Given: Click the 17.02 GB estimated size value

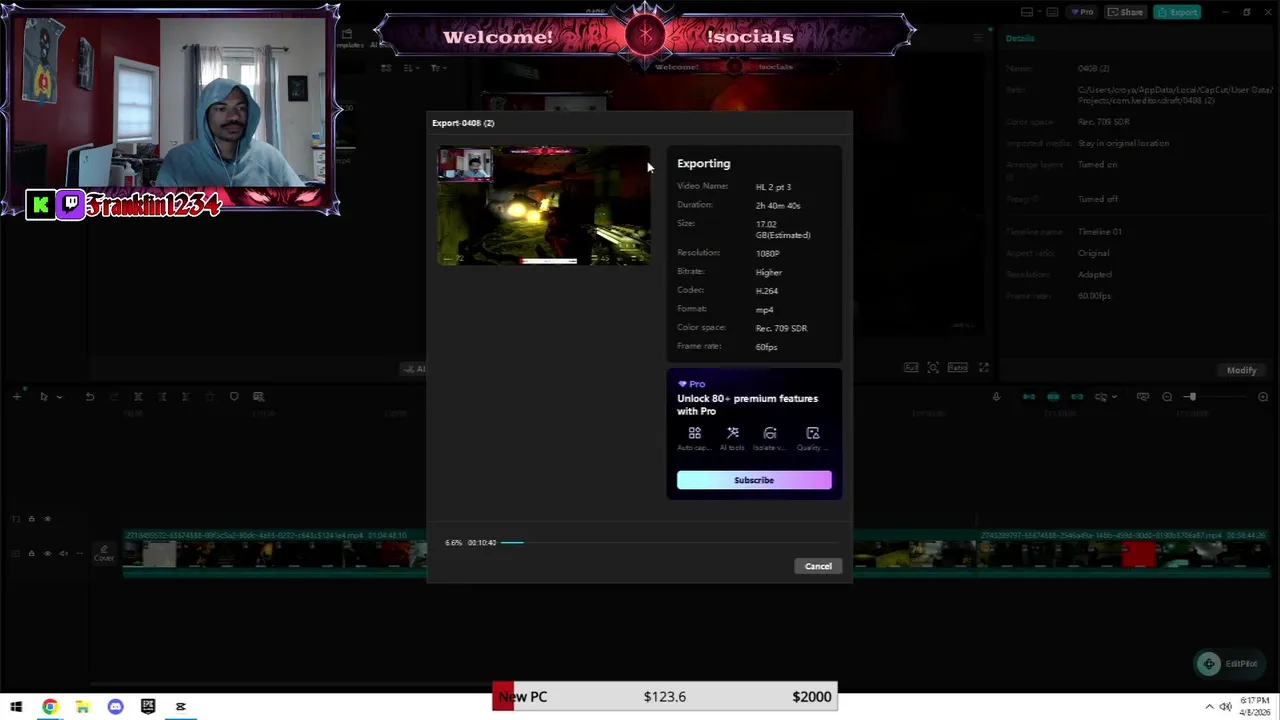Looking at the screenshot, I should [x=783, y=230].
